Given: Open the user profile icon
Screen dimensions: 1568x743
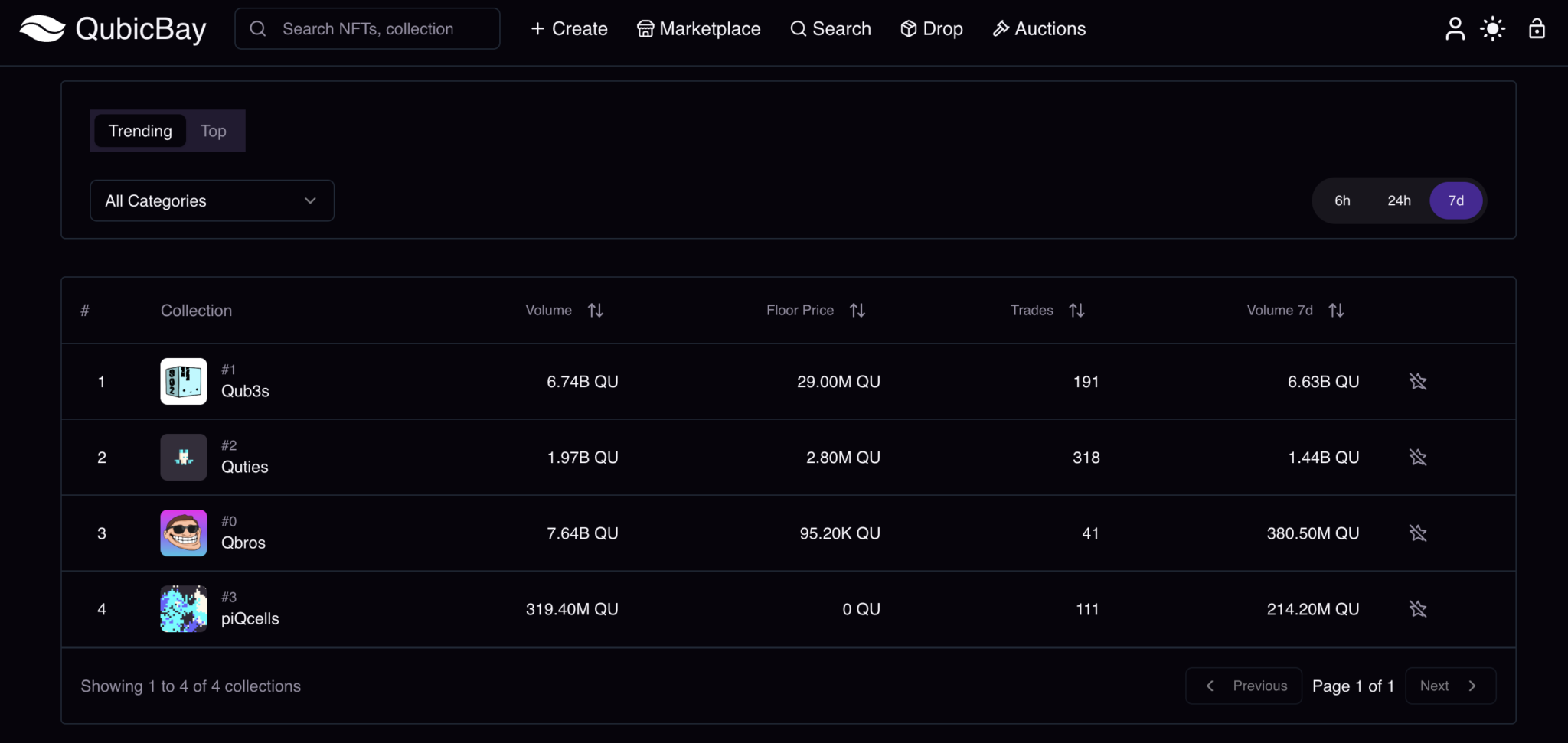Looking at the screenshot, I should pos(1455,29).
